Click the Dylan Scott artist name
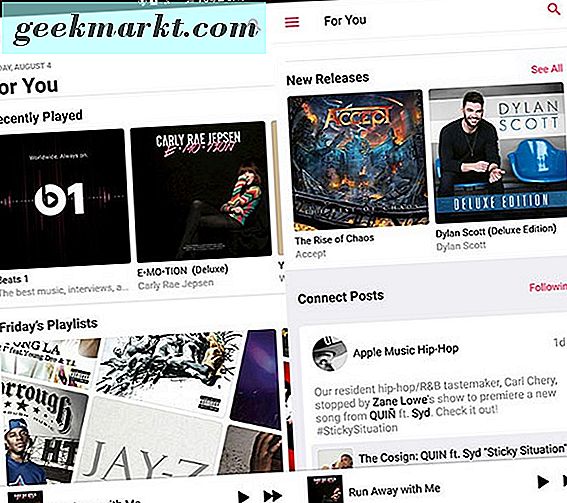The height and width of the screenshot is (503, 567). point(461,246)
